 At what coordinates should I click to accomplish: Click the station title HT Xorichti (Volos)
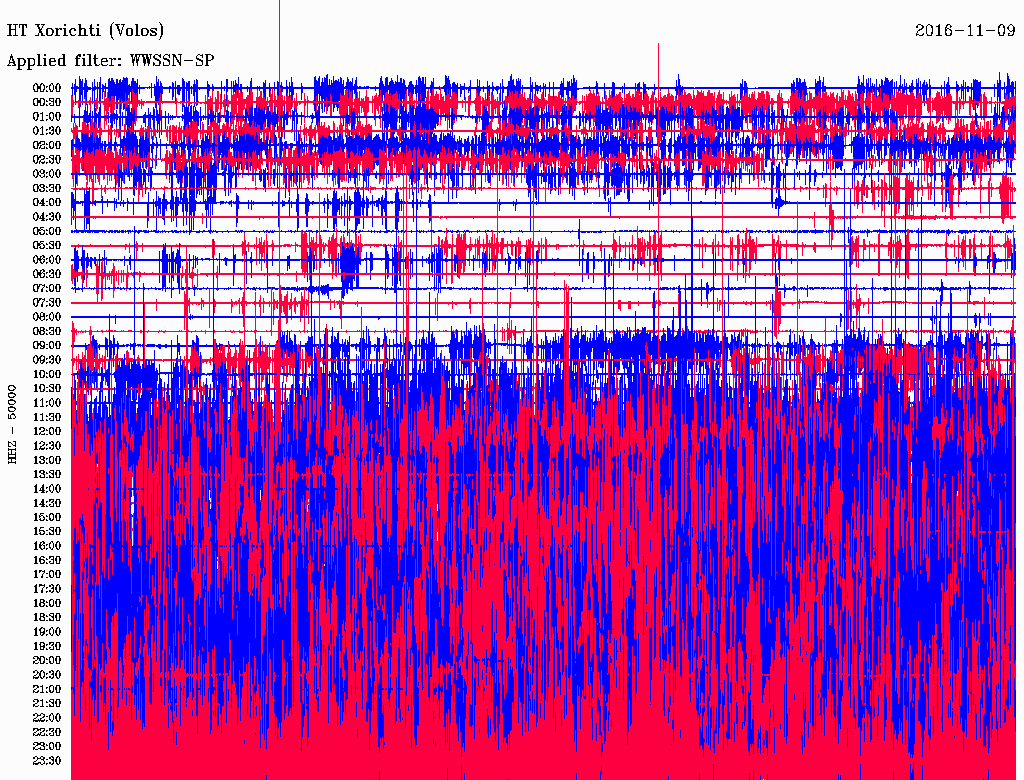(x=85, y=31)
